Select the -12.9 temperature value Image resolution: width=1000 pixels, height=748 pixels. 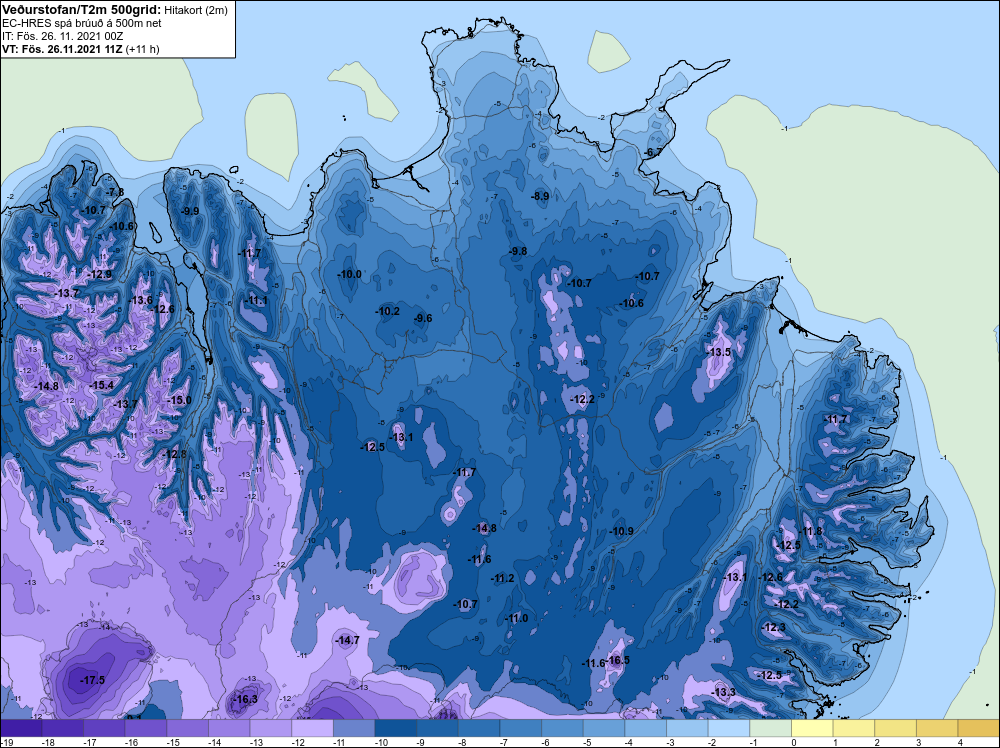(x=100, y=274)
